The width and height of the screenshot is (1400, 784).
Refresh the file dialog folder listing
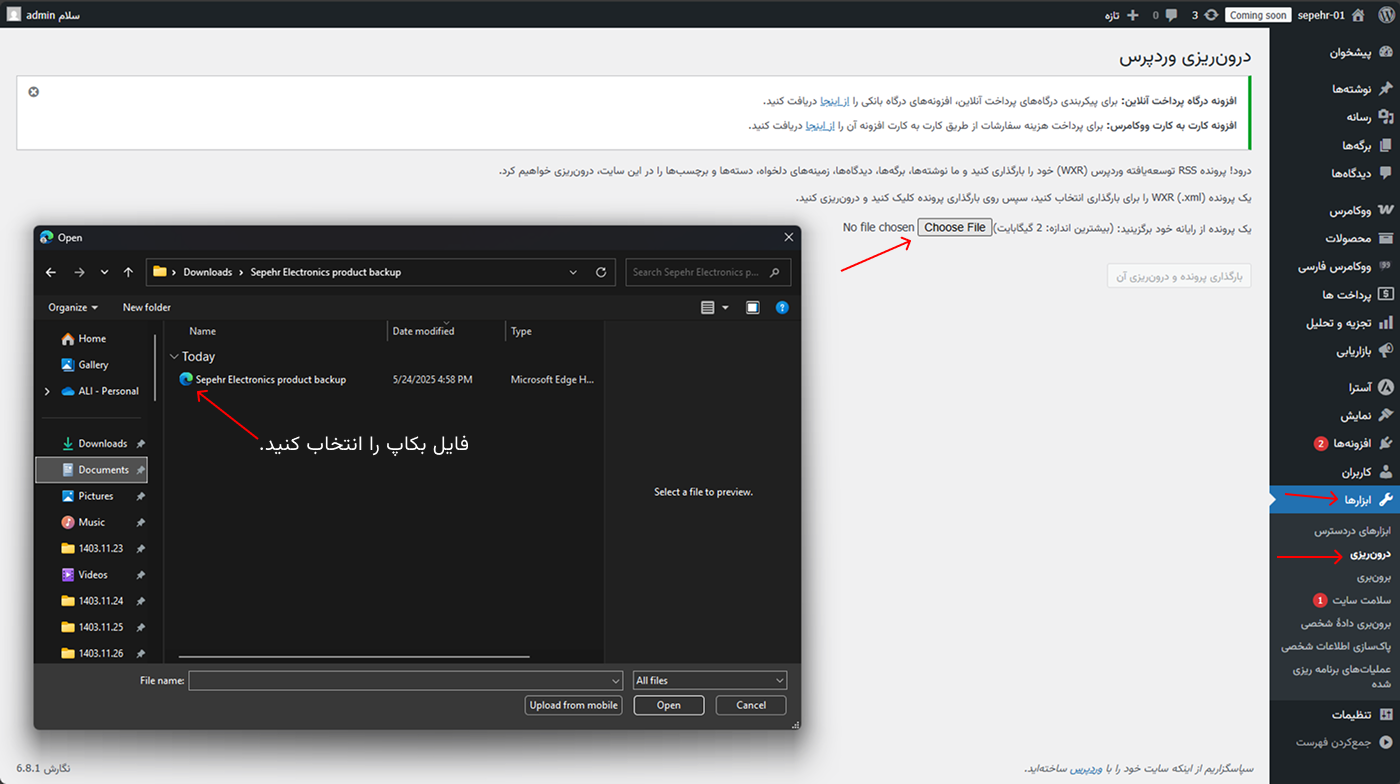[x=601, y=272]
